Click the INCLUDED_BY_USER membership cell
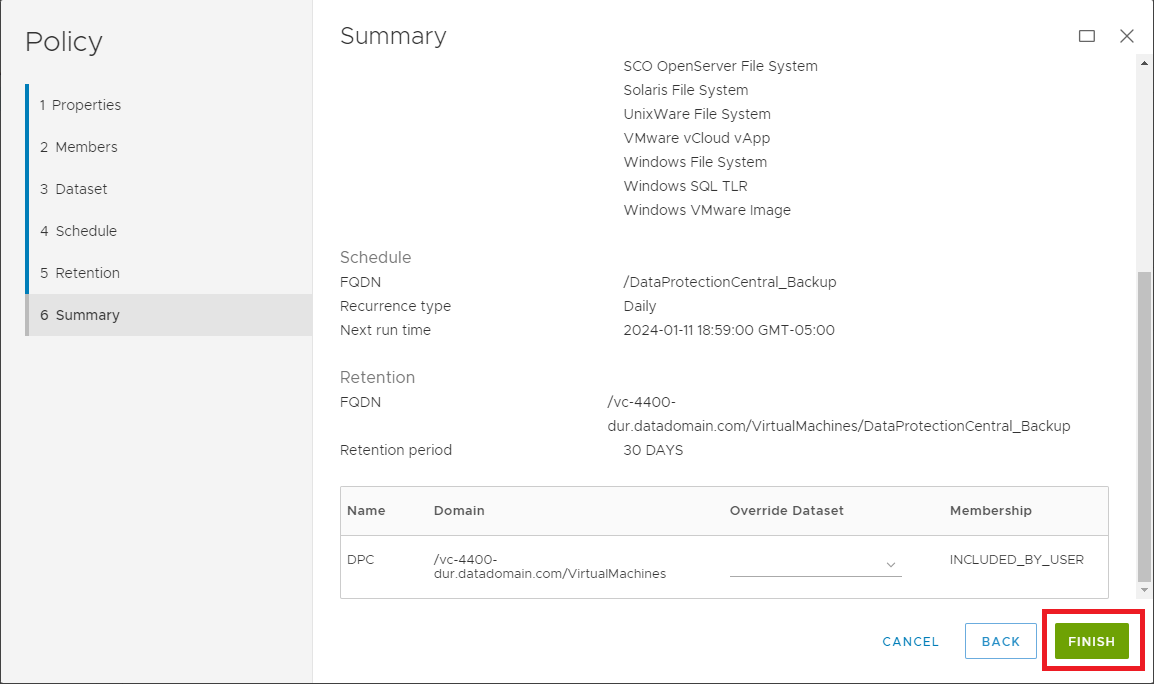 click(1016, 560)
